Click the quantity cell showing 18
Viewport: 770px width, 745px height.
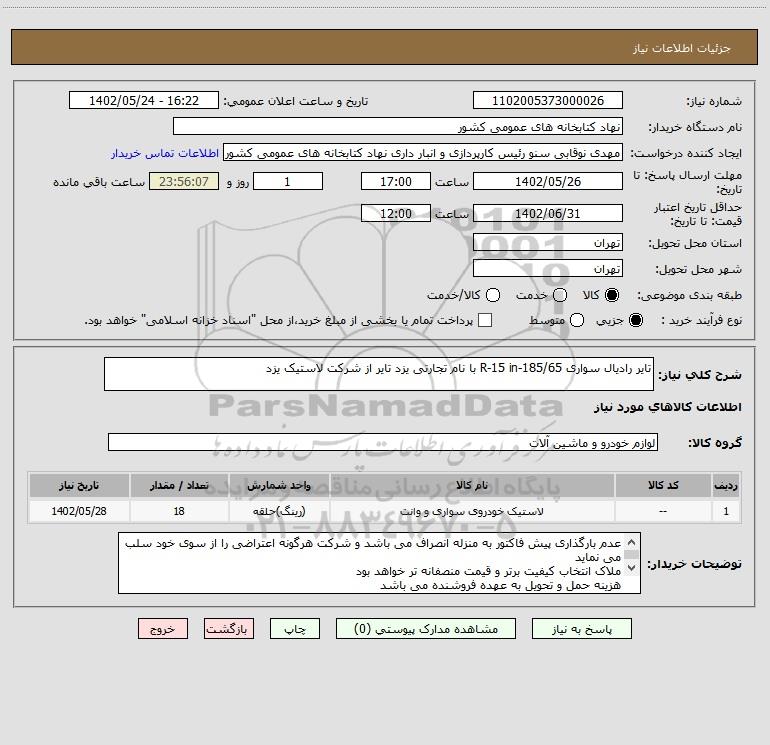[x=179, y=511]
